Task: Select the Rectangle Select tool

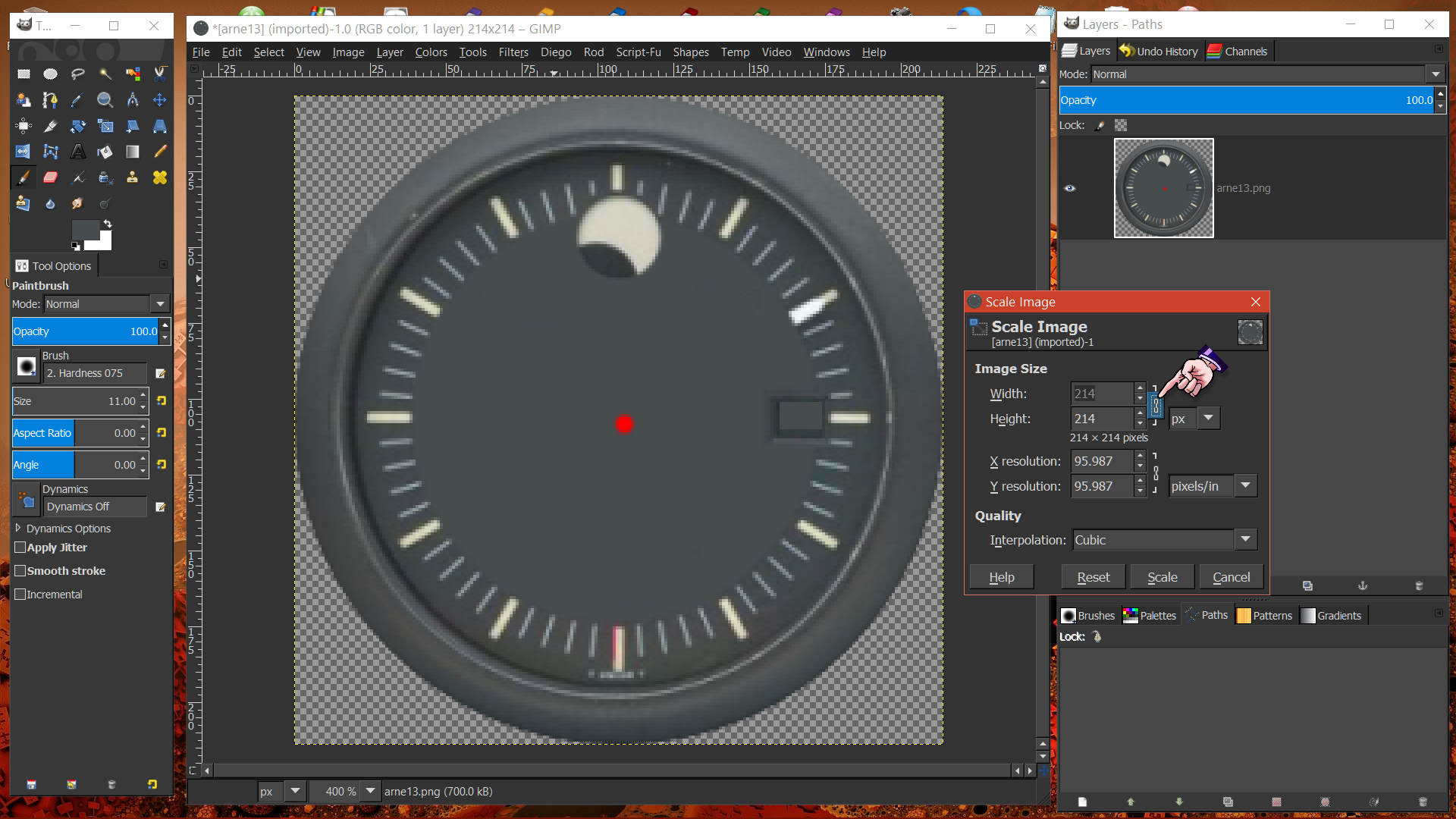Action: [24, 74]
